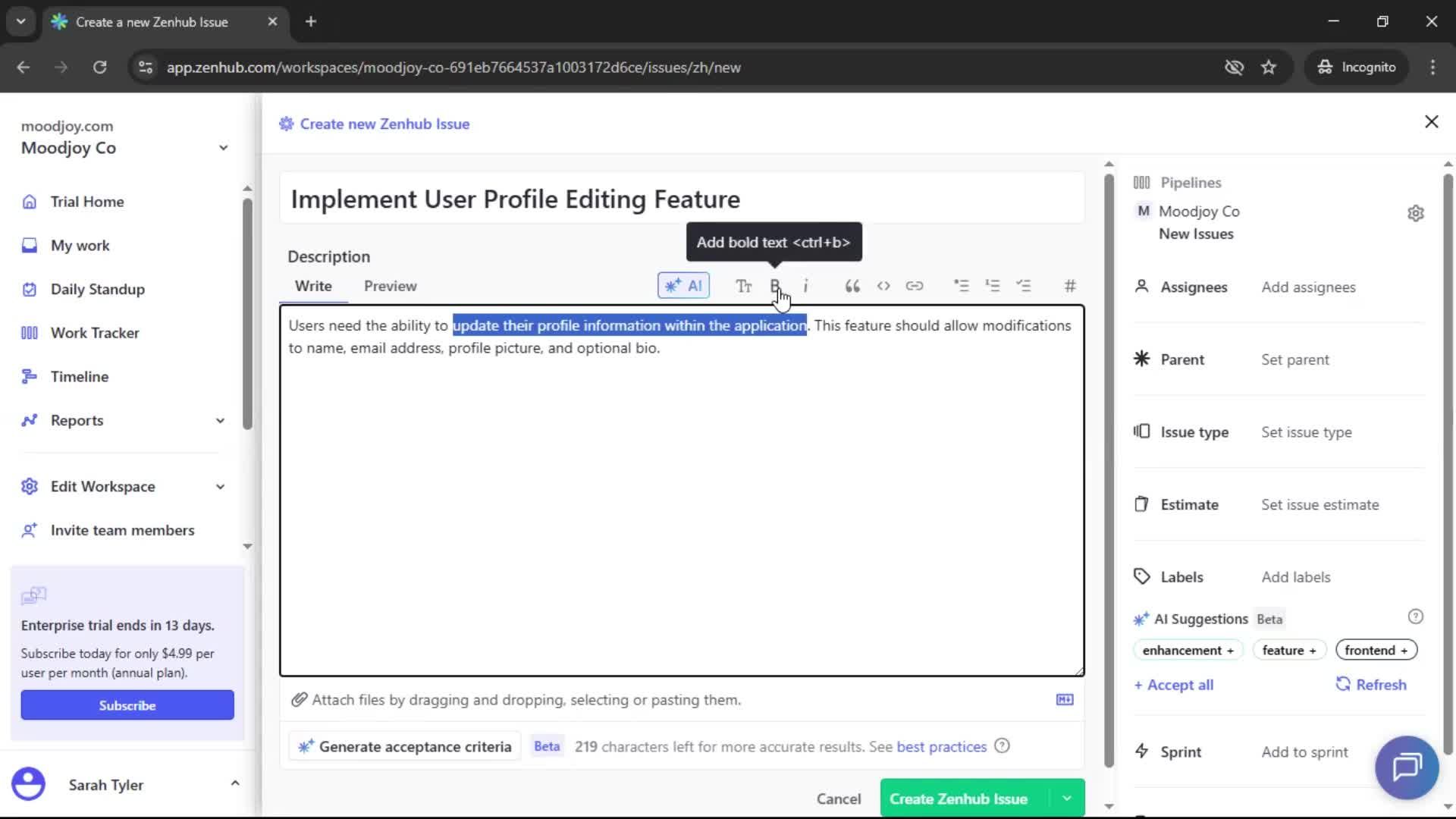1456x819 pixels.
Task: Switch to the Preview tab
Action: tap(390, 286)
